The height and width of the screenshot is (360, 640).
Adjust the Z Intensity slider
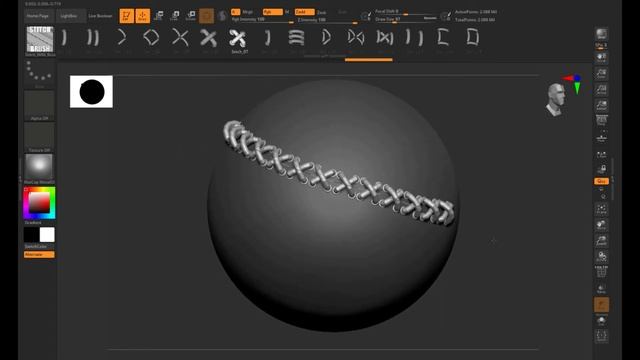point(327,20)
